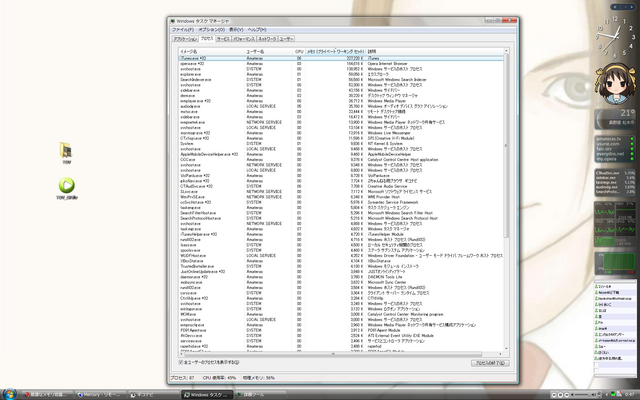Click the anime character sidebar gadget

(x=614, y=84)
